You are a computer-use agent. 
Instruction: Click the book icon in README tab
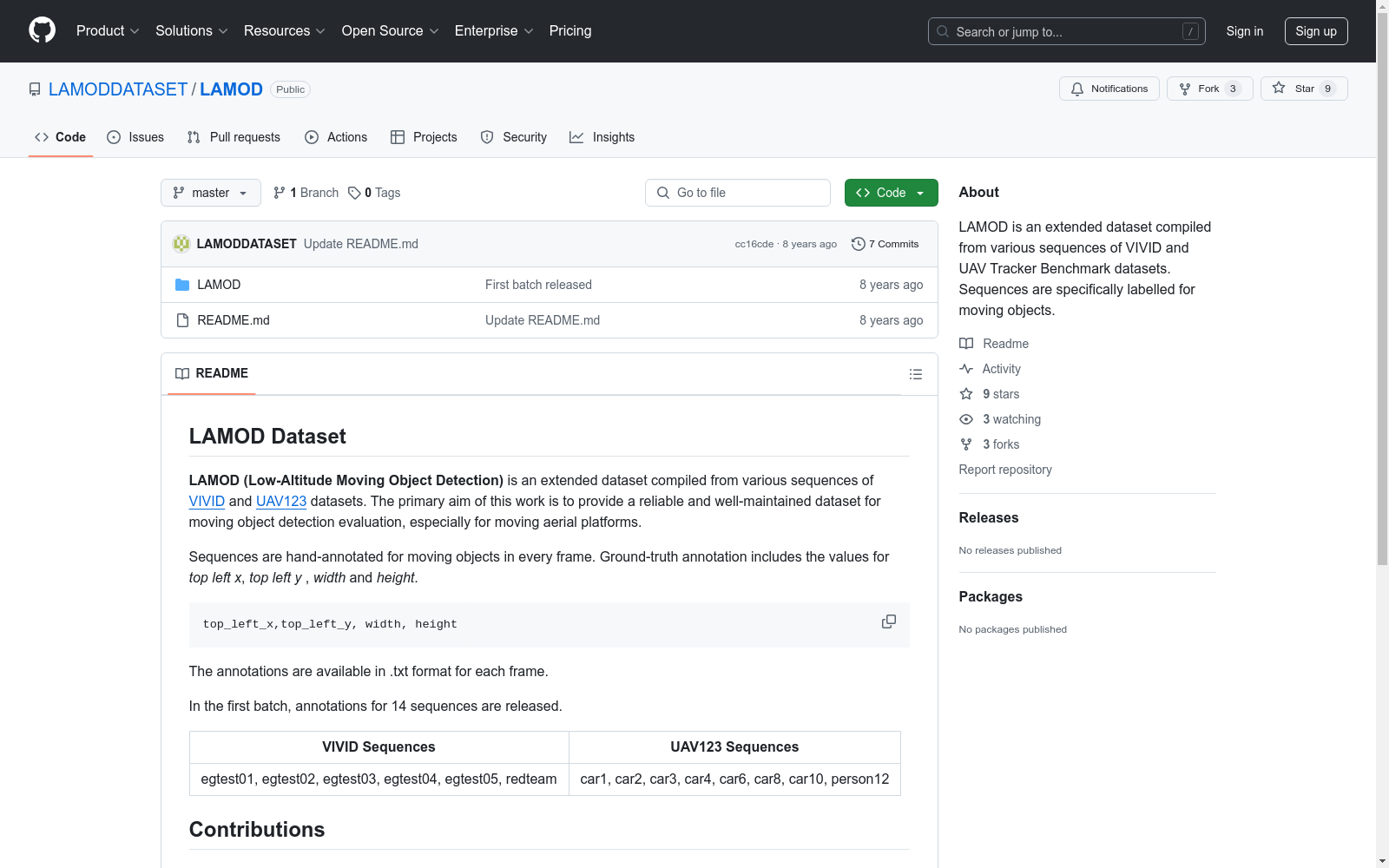point(182,373)
